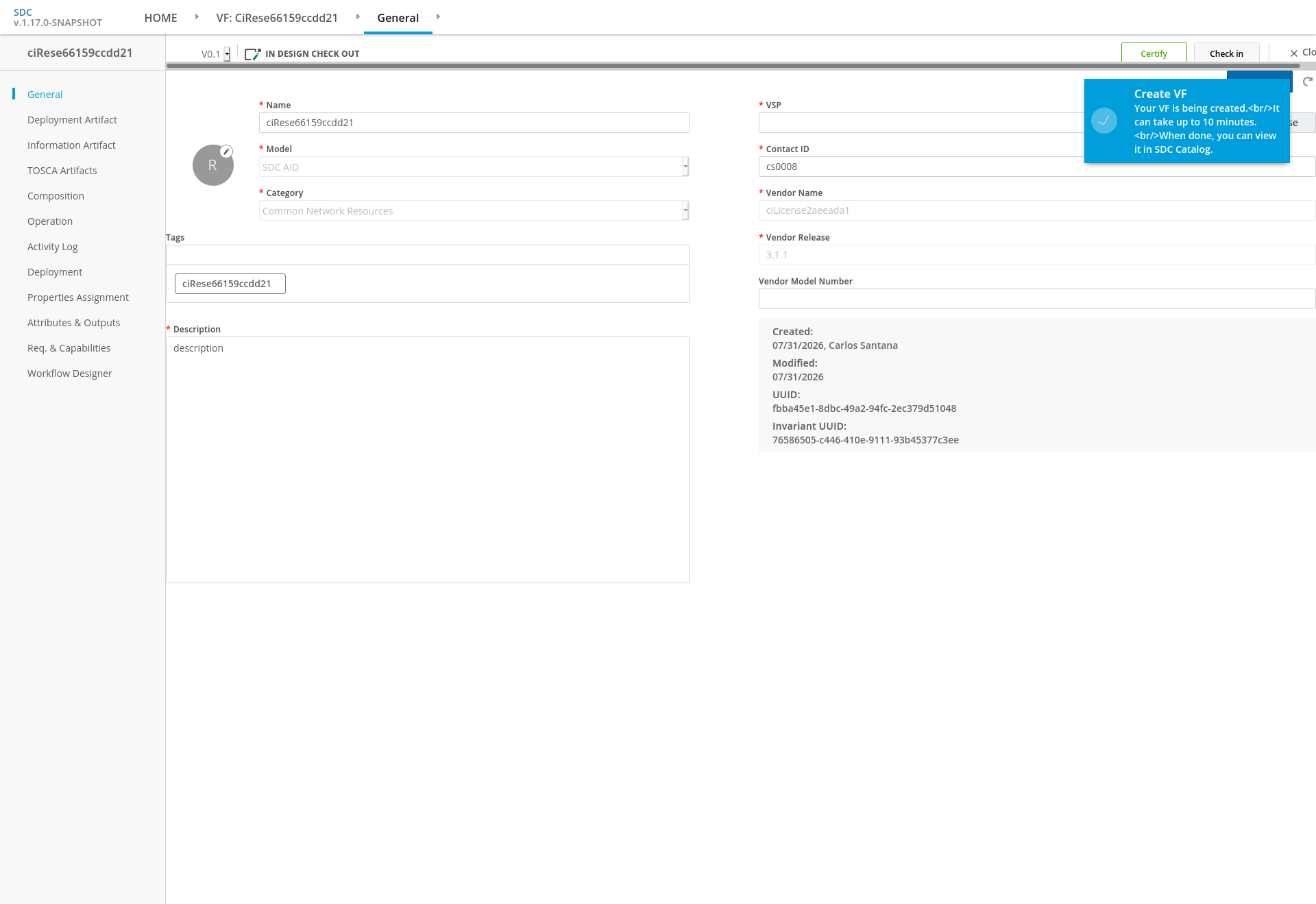Screen dimensions: 1316x904
Task: Click the Create VF notification title
Action: point(1160,94)
